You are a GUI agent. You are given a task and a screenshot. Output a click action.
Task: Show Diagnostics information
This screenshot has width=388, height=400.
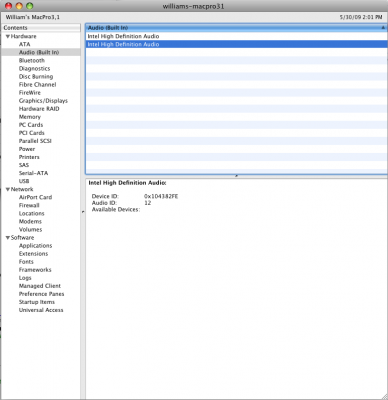pyautogui.click(x=34, y=69)
